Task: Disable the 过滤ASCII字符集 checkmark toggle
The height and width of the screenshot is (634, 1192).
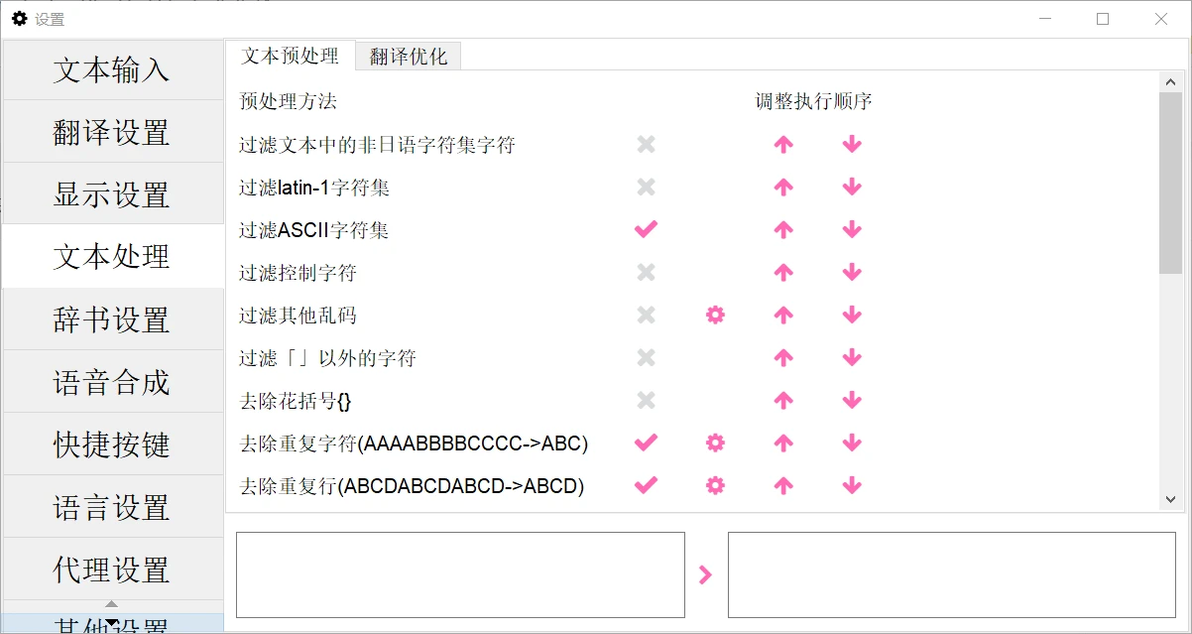Action: point(646,230)
